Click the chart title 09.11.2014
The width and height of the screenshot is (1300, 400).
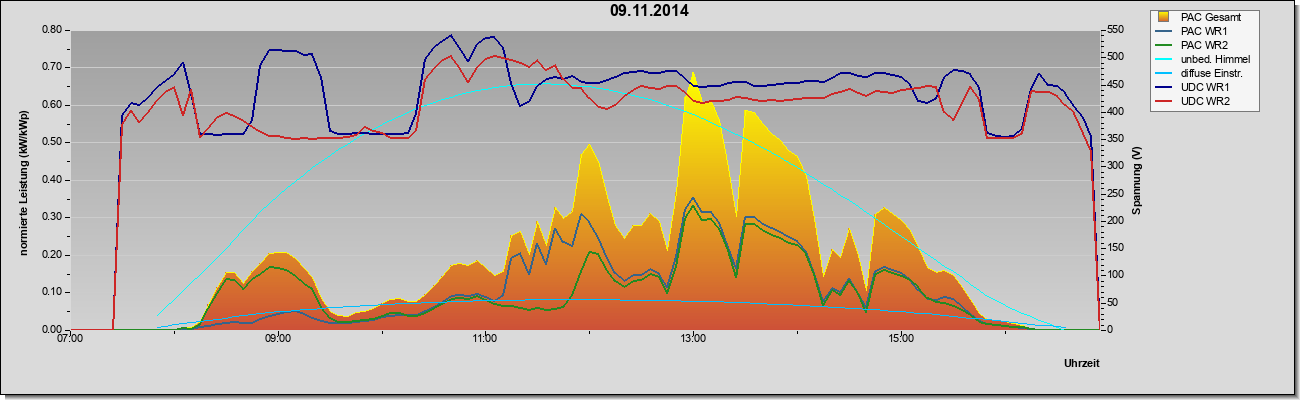(x=649, y=12)
